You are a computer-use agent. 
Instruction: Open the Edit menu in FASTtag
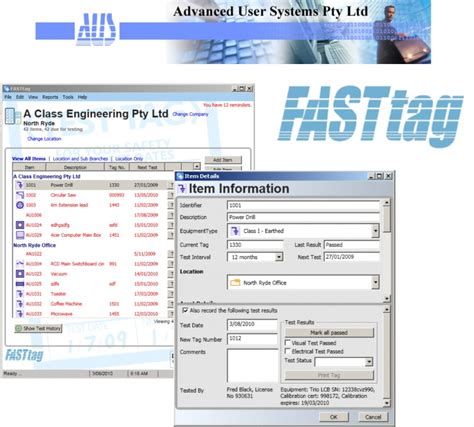click(x=20, y=97)
